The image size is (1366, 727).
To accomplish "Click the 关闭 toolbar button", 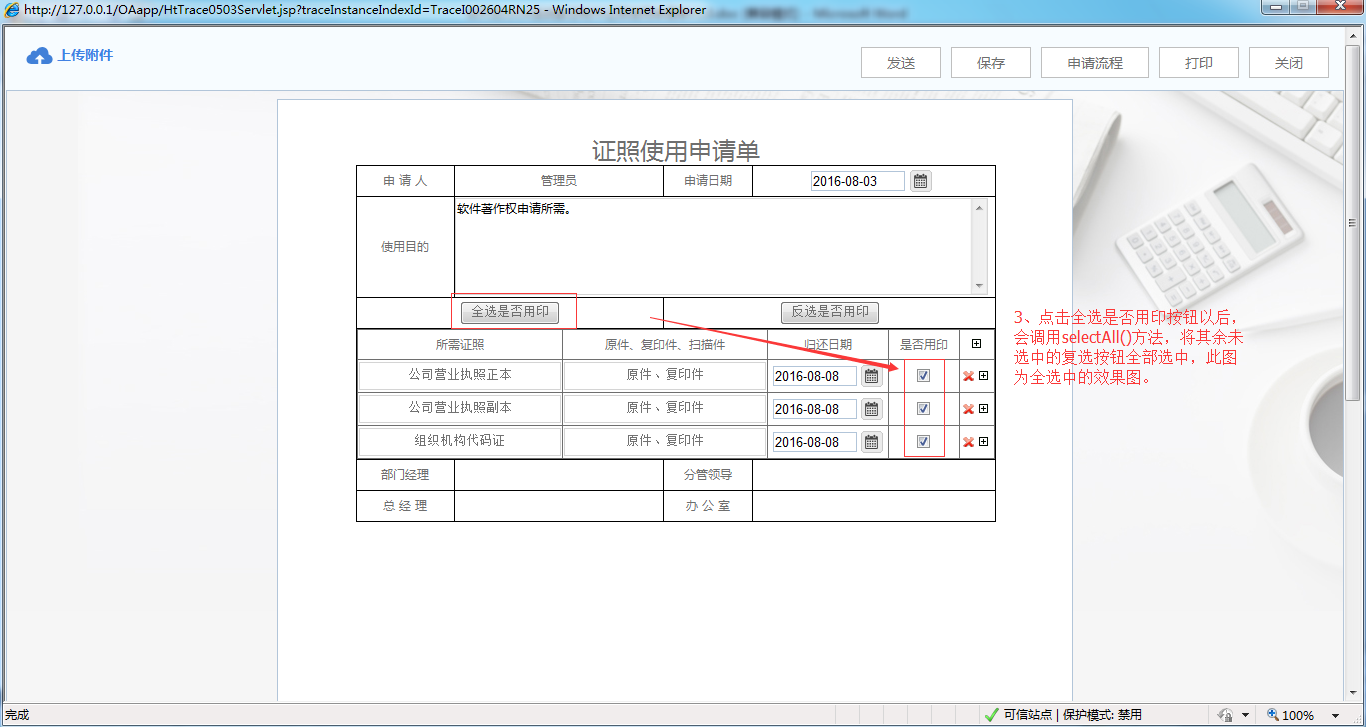I will [x=1289, y=62].
